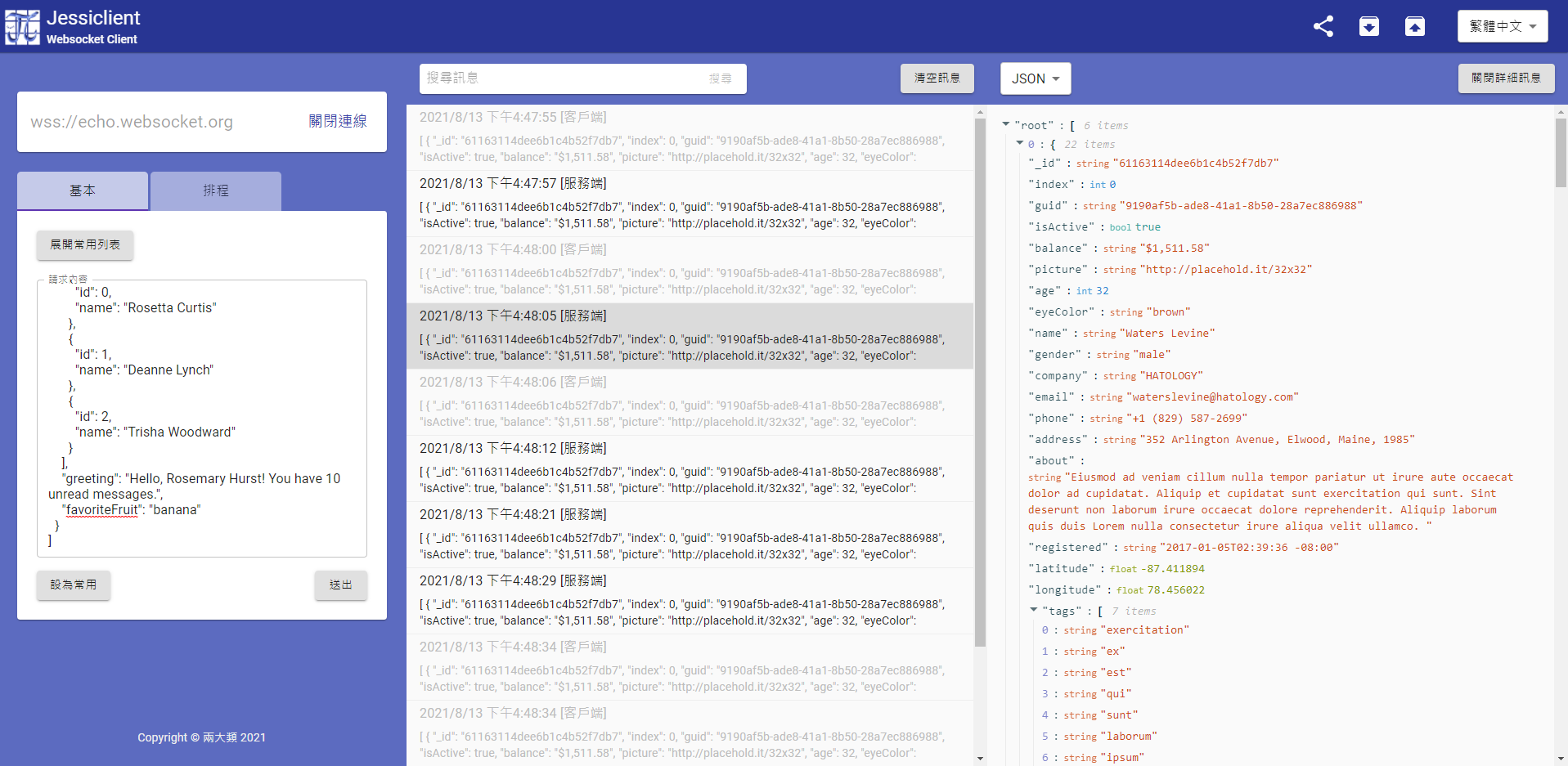This screenshot has height=766, width=1568.
Task: Click the 關閉連線 link
Action: point(338,121)
